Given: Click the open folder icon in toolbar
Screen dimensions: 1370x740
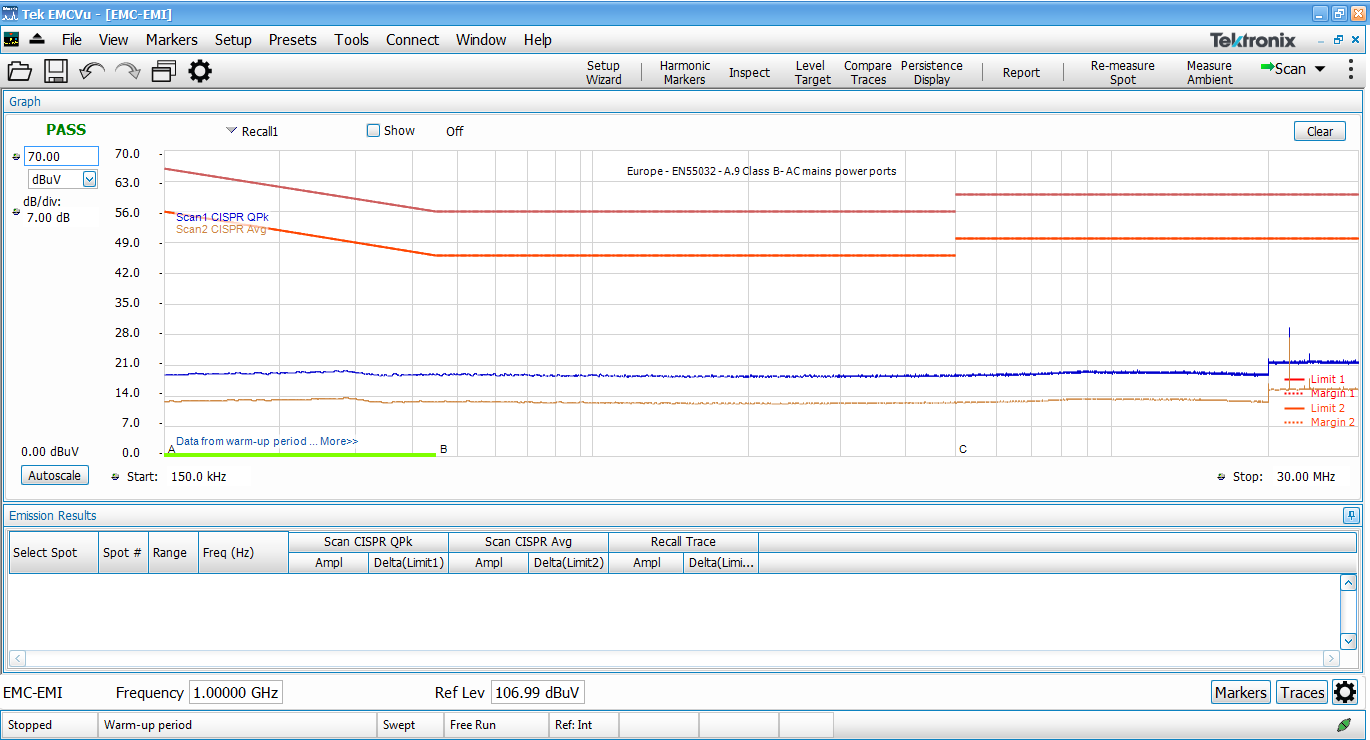Looking at the screenshot, I should [x=20, y=71].
